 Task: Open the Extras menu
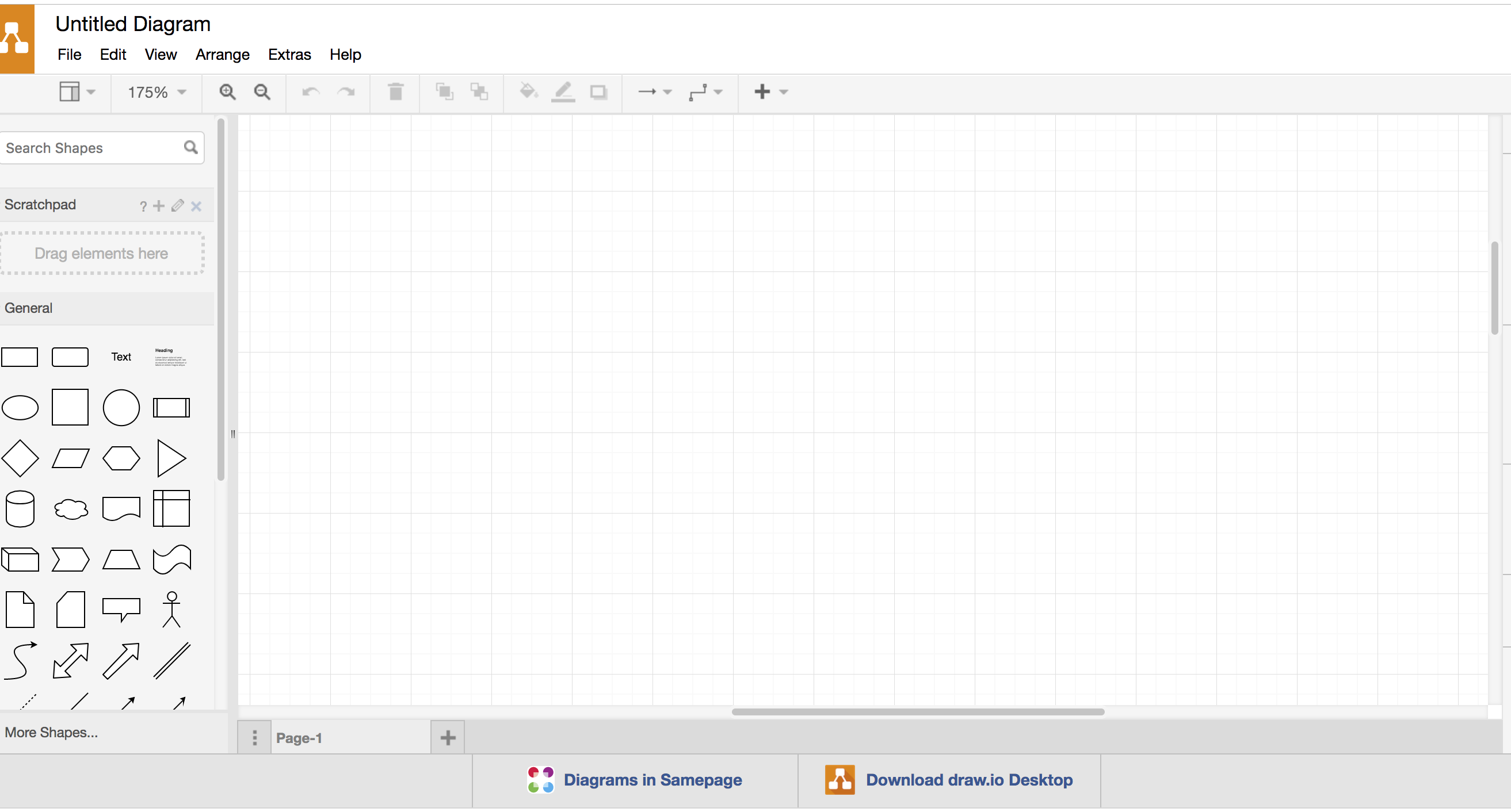point(289,54)
